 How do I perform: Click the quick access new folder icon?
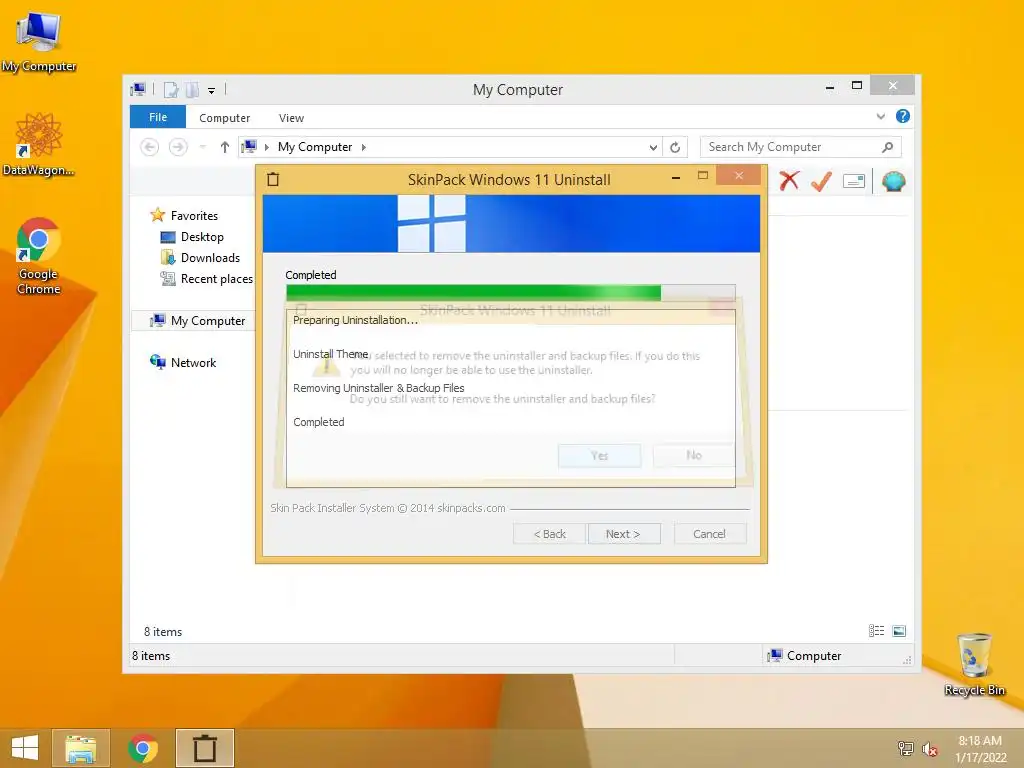click(192, 90)
